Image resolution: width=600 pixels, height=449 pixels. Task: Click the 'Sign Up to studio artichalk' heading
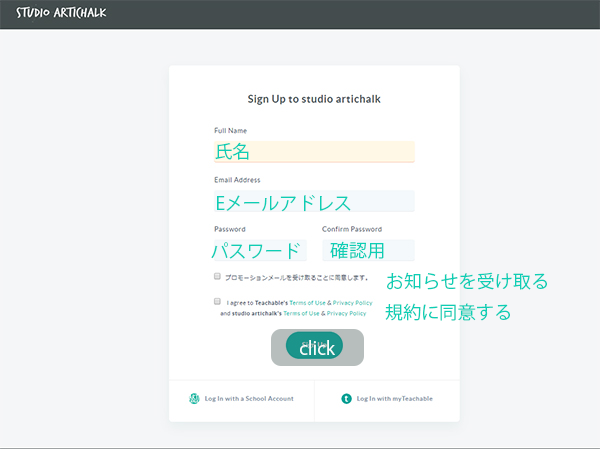click(x=314, y=99)
